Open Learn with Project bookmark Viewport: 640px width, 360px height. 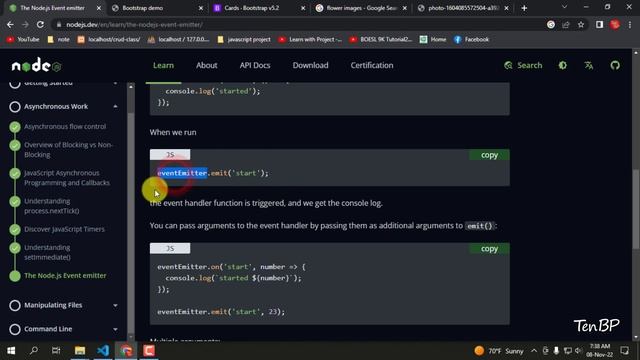coord(310,39)
